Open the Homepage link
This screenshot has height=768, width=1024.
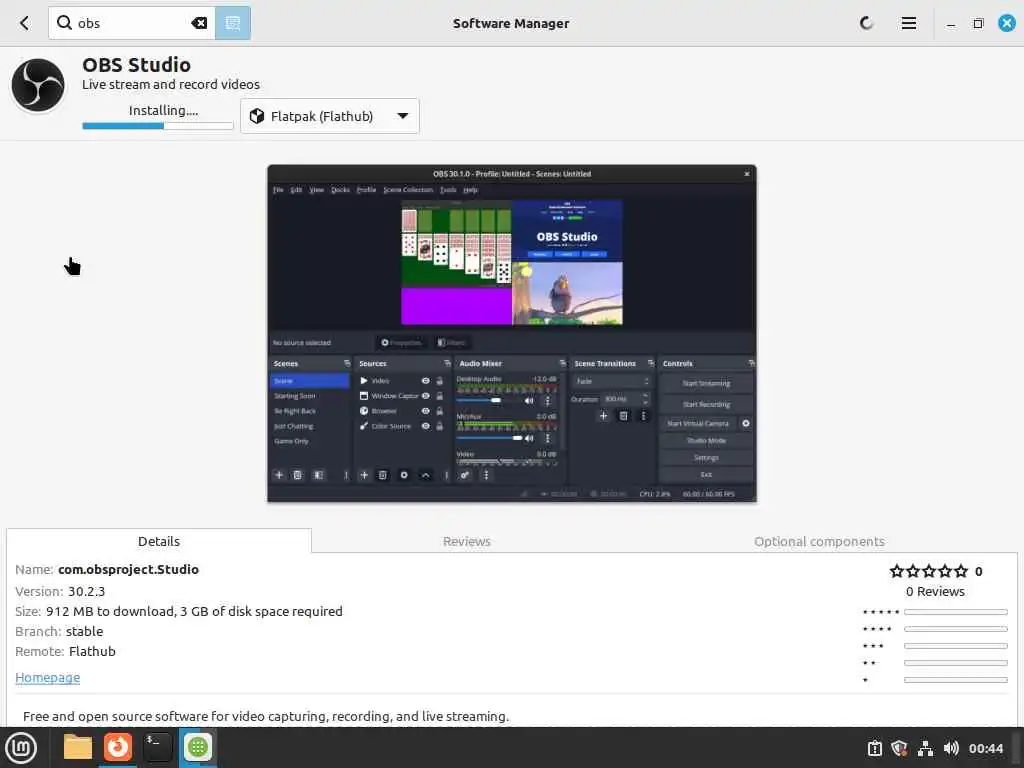click(48, 677)
